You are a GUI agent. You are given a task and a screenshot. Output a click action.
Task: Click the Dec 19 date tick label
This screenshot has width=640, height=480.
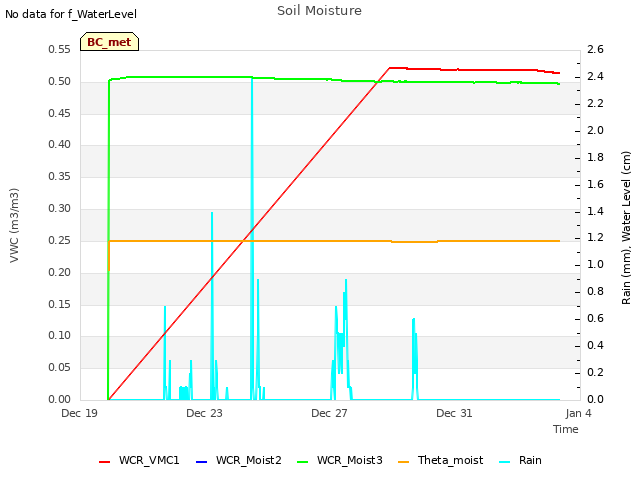click(x=79, y=413)
